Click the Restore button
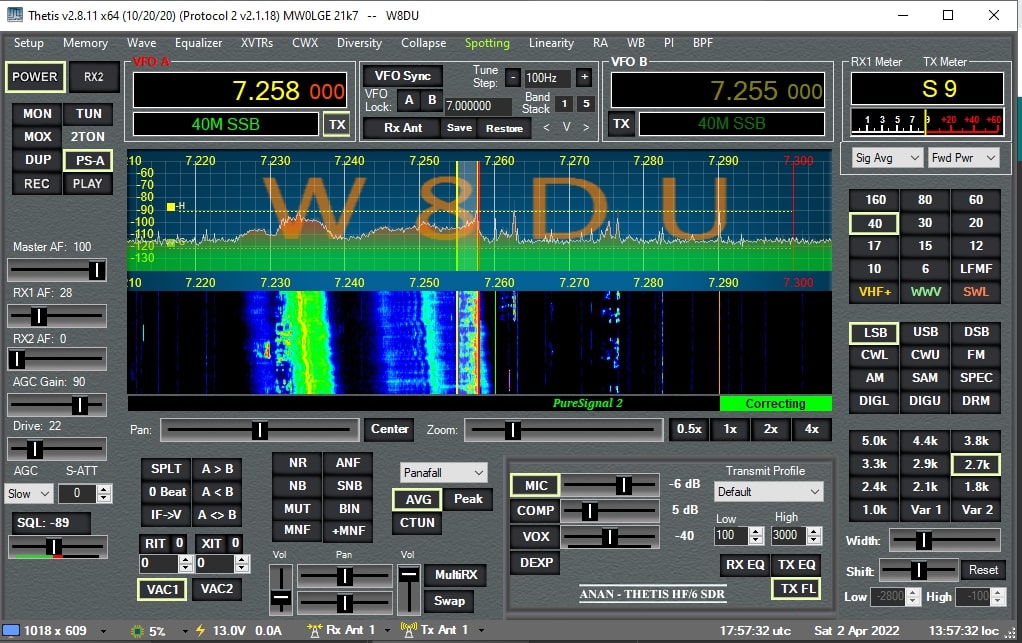Viewport: 1022px width, 643px height. tap(504, 128)
